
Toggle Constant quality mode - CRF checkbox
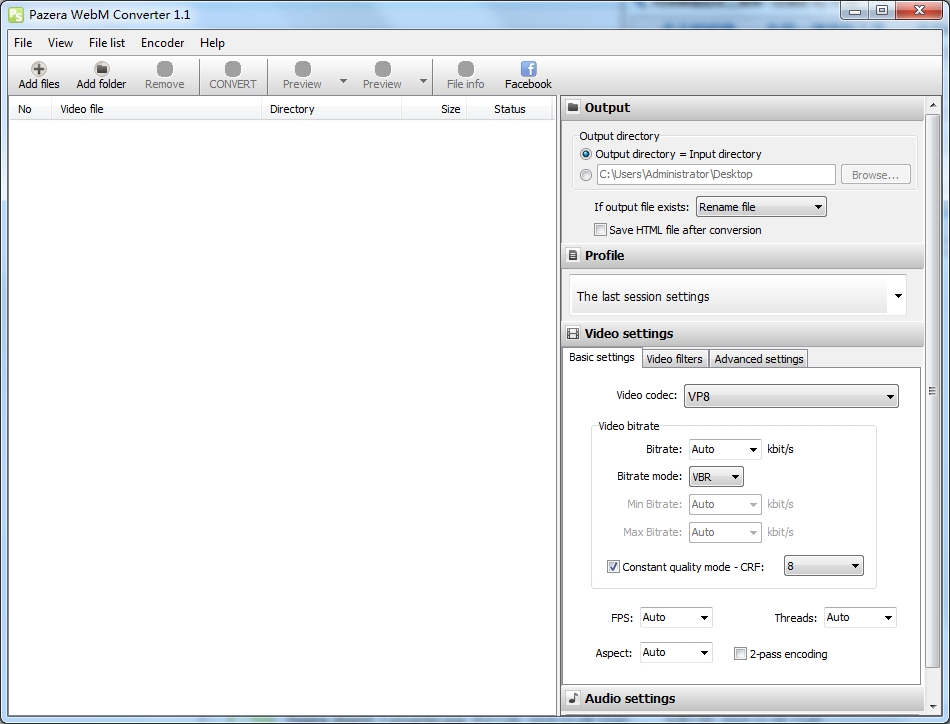coord(613,567)
